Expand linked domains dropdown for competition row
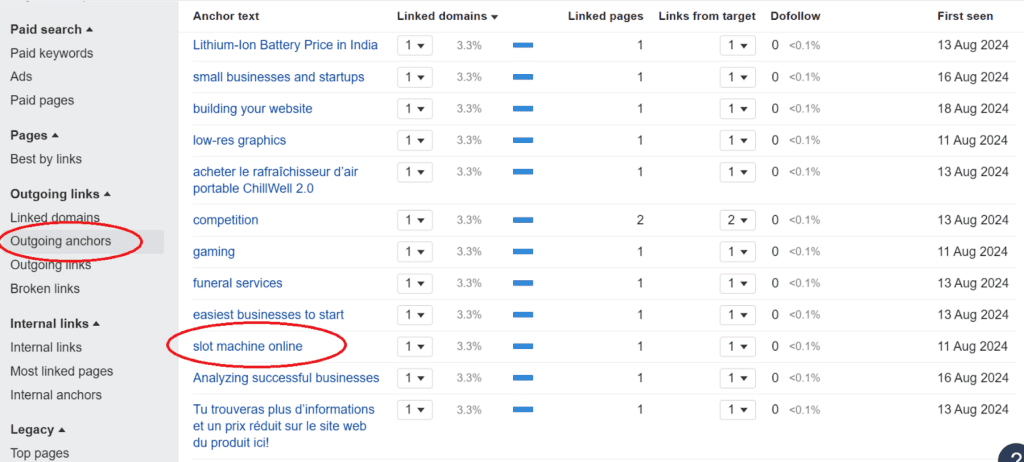 click(x=415, y=220)
